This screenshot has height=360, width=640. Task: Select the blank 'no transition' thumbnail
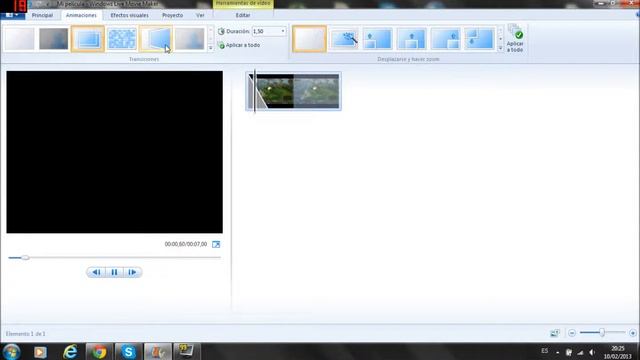(20, 39)
